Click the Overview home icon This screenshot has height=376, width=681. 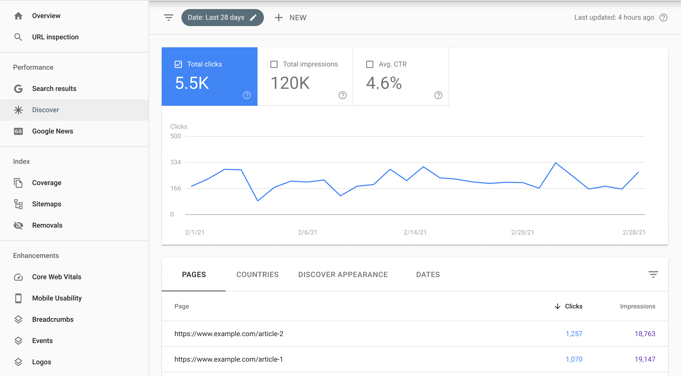point(18,16)
